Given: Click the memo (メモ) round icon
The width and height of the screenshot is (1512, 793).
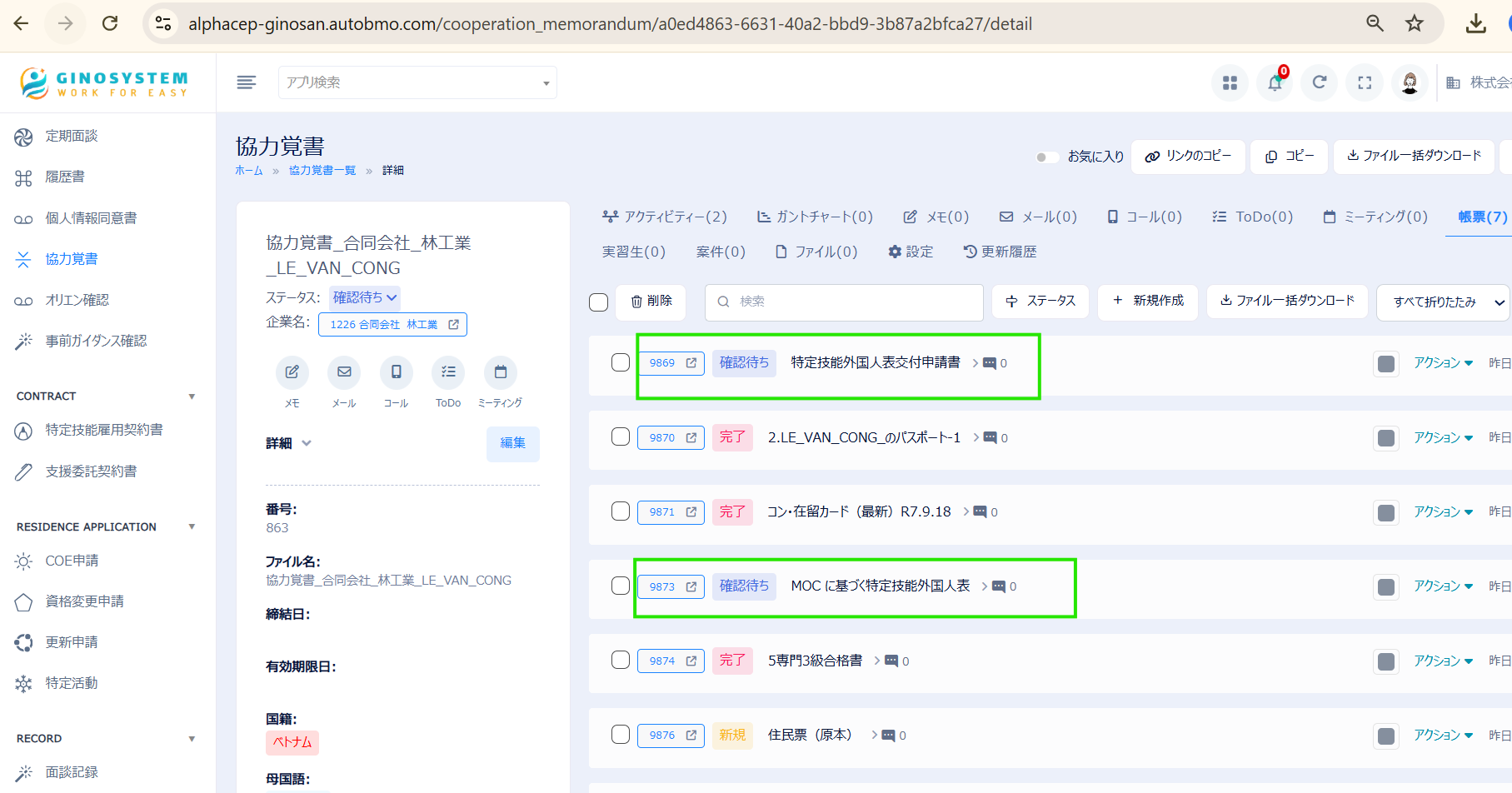Looking at the screenshot, I should coord(292,372).
